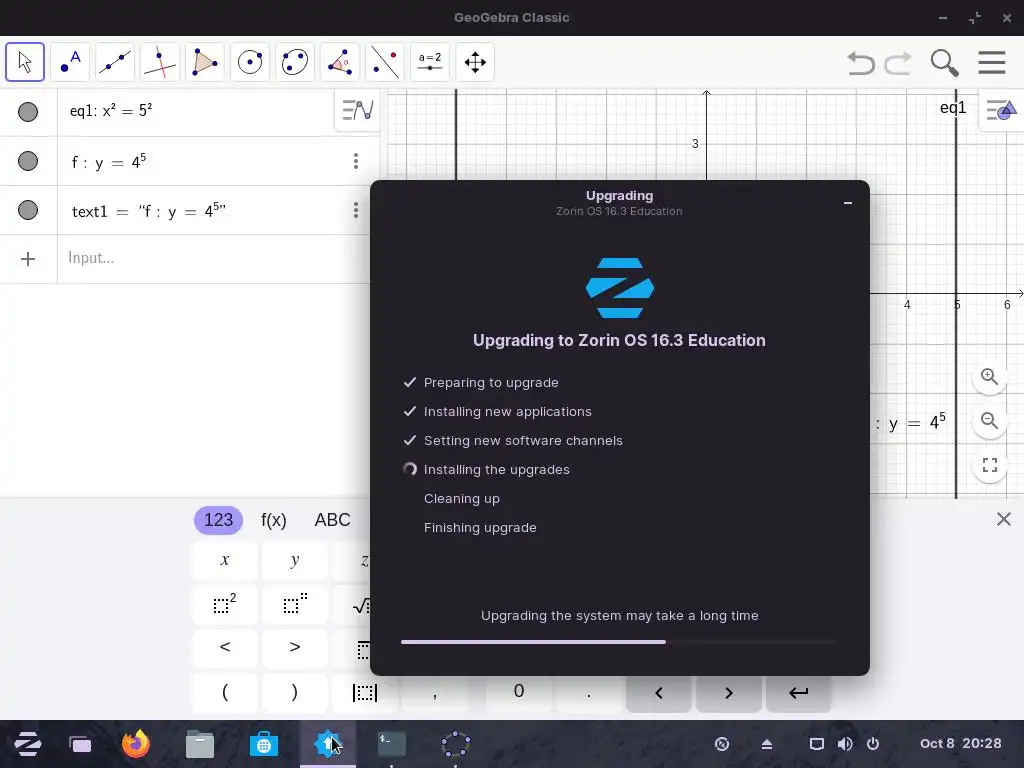This screenshot has width=1024, height=768.
Task: Tap the keyboard return key
Action: tap(798, 694)
